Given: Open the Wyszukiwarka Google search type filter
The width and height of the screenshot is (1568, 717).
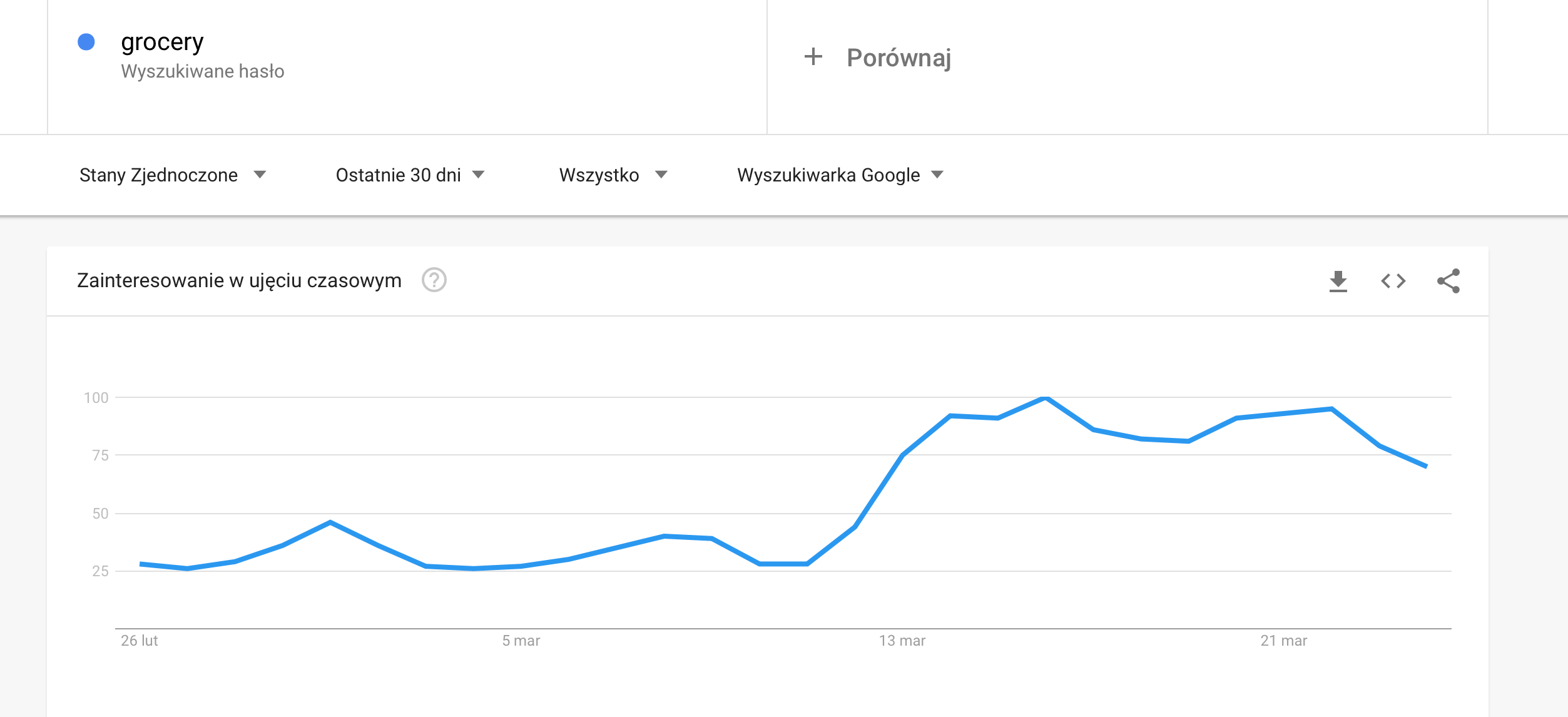Looking at the screenshot, I should pyautogui.click(x=840, y=175).
